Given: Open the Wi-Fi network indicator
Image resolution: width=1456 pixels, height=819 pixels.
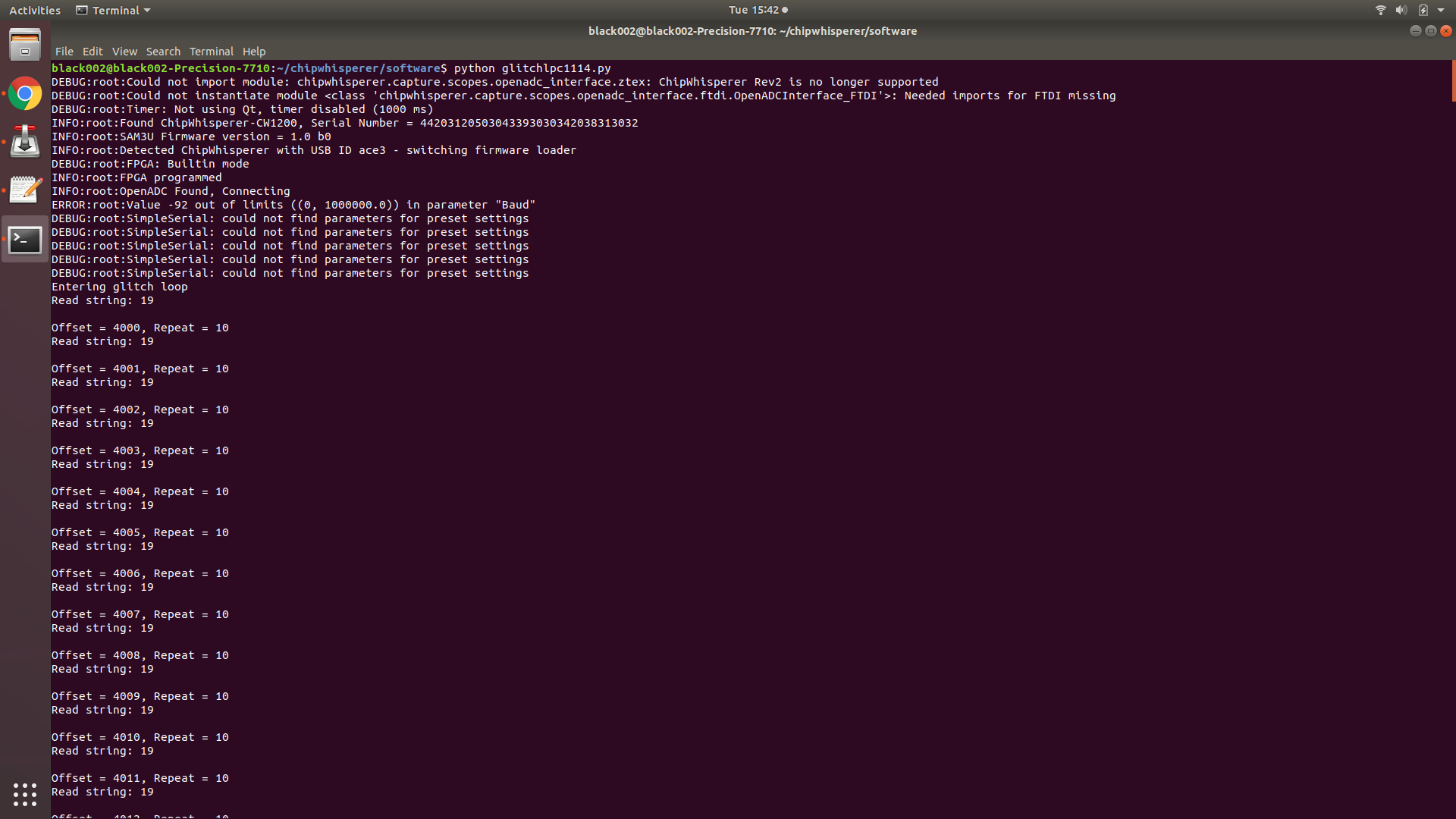Looking at the screenshot, I should click(x=1380, y=10).
